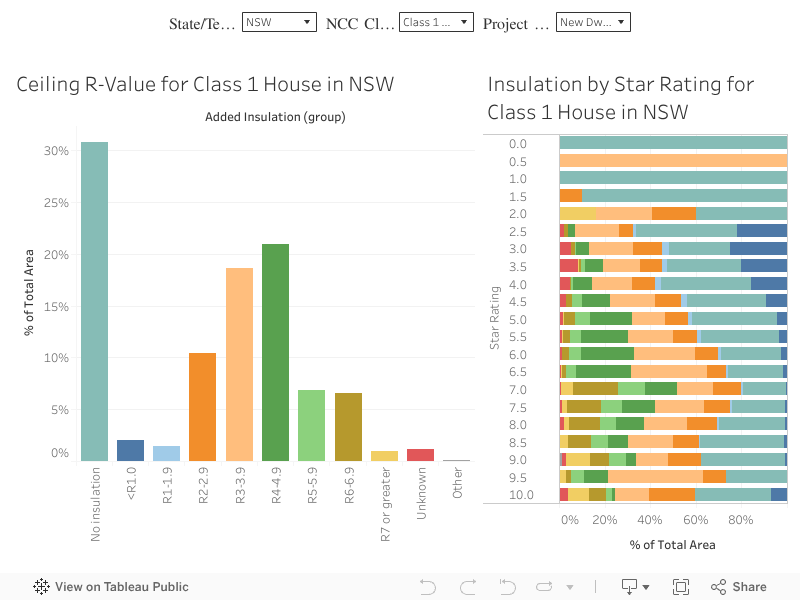Click the Revert dashboard icon
This screenshot has height=600, width=800.
(506, 586)
